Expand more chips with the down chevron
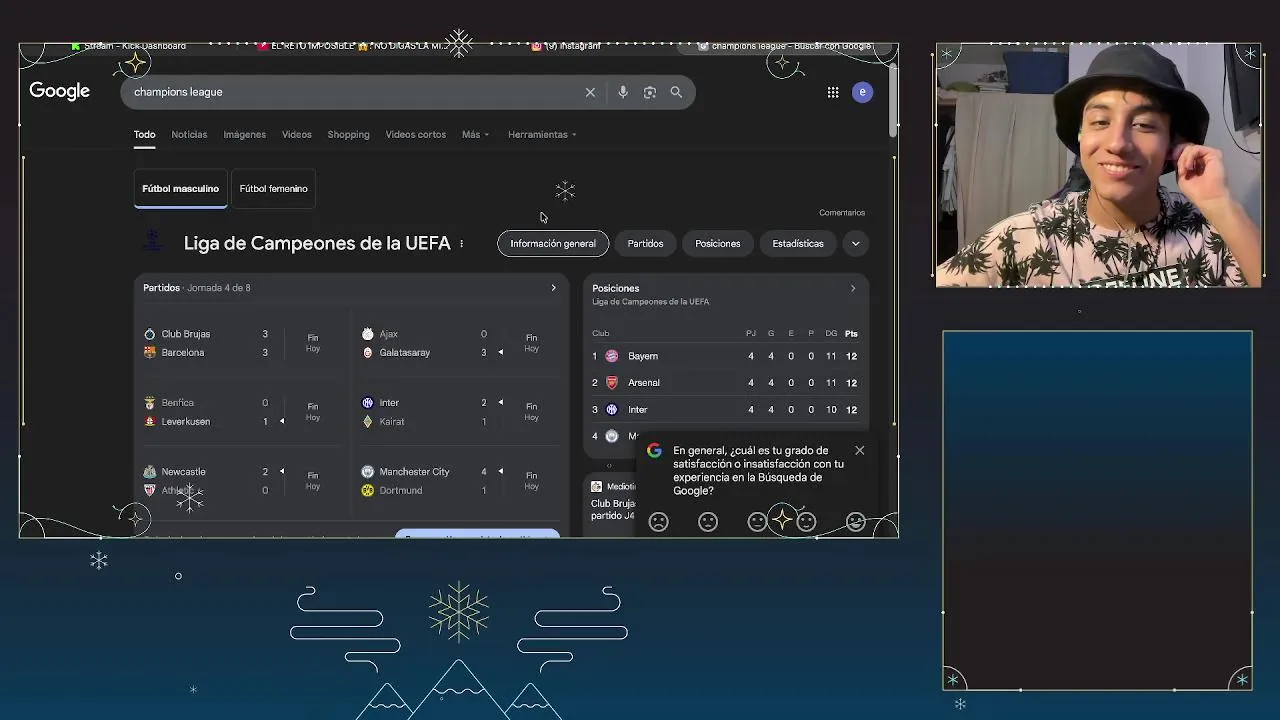Screen dimensions: 1280x720 [855, 243]
